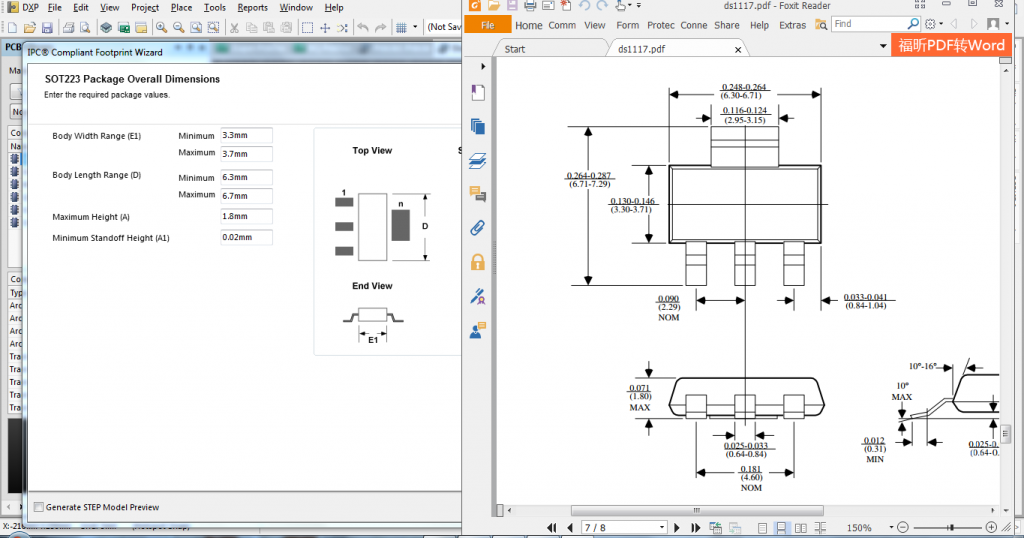This screenshot has width=1024, height=538.
Task: Open the Security padlock panel
Action: pyautogui.click(x=478, y=262)
